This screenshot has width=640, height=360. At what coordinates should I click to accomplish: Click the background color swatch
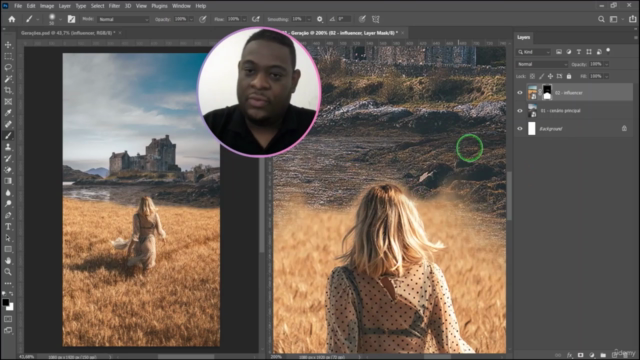(10, 307)
